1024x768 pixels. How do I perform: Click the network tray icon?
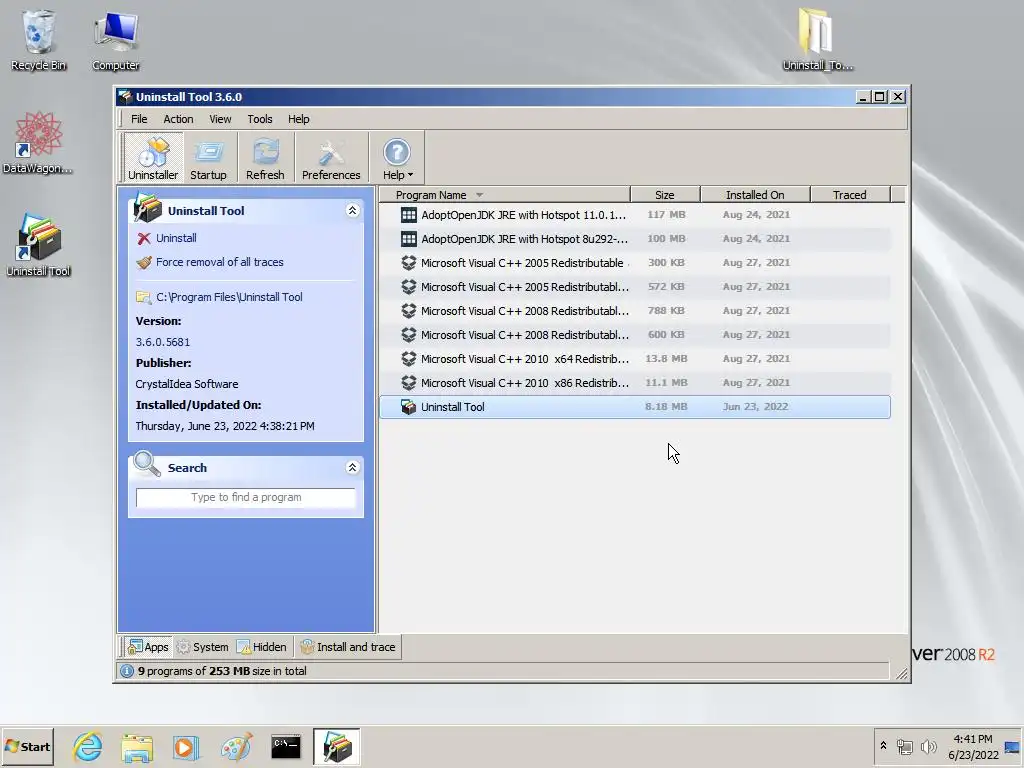coord(904,746)
